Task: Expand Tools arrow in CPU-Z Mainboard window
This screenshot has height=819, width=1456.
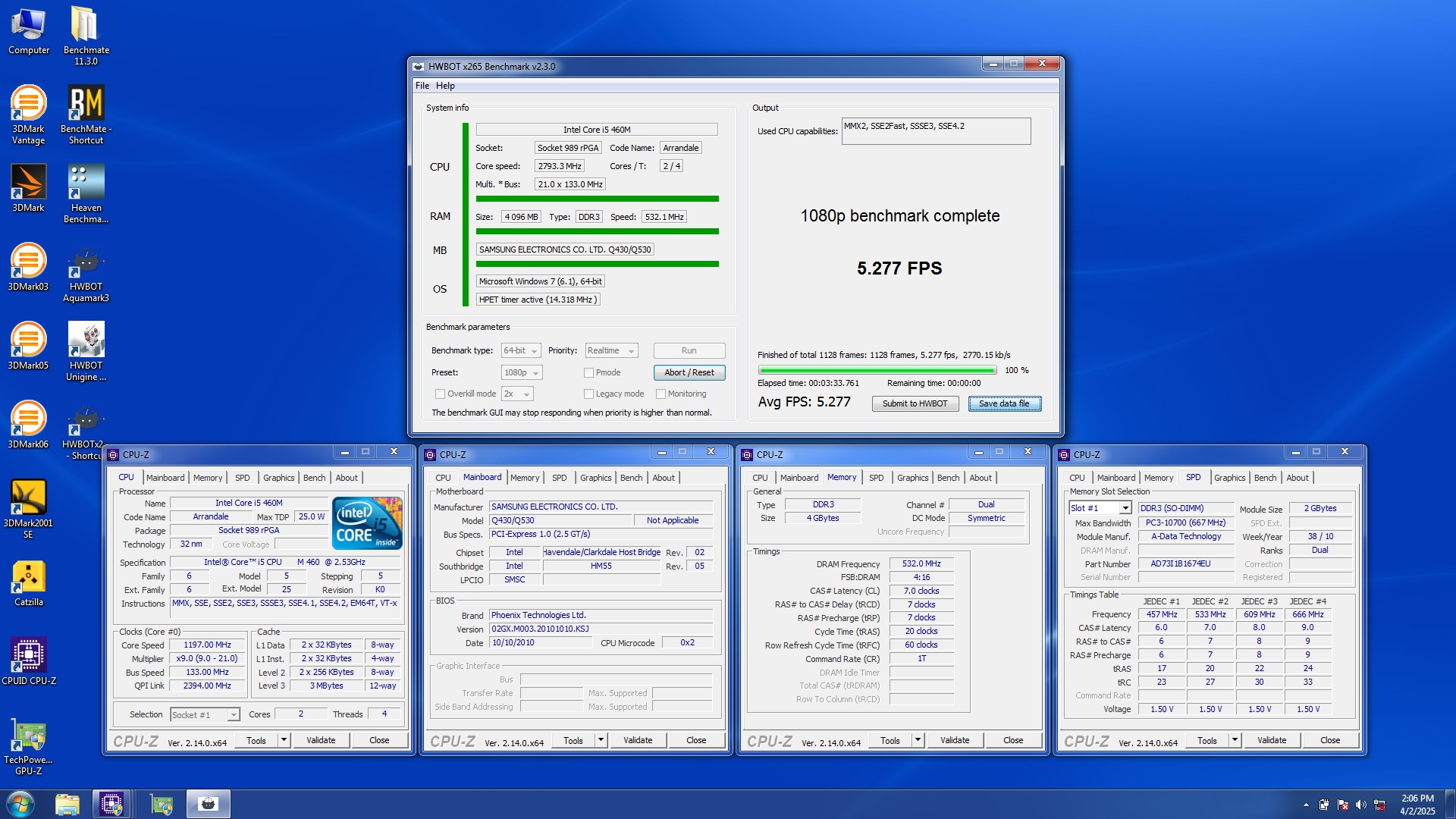Action: tap(601, 740)
